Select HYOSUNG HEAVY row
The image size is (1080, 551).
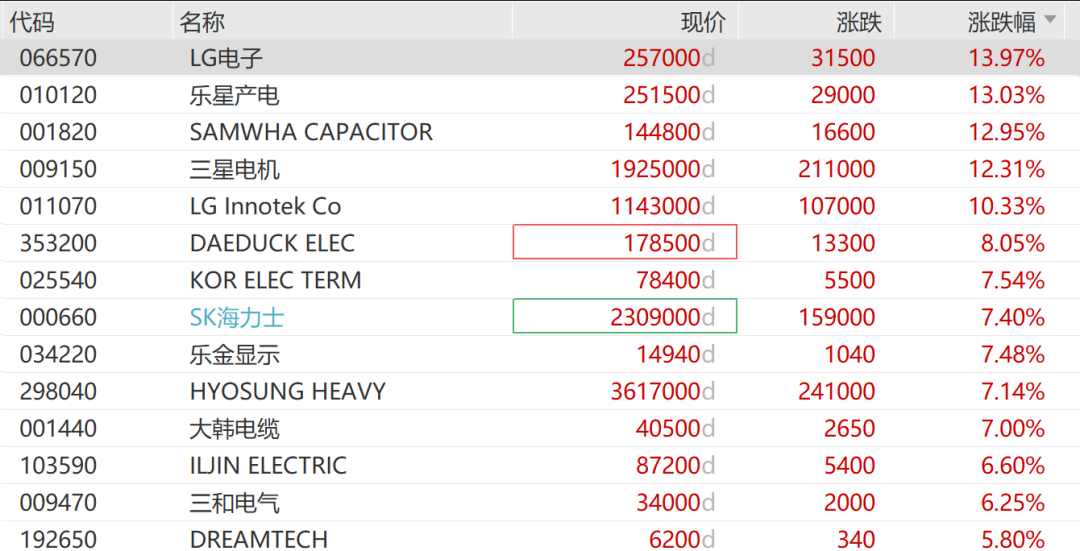click(x=540, y=391)
